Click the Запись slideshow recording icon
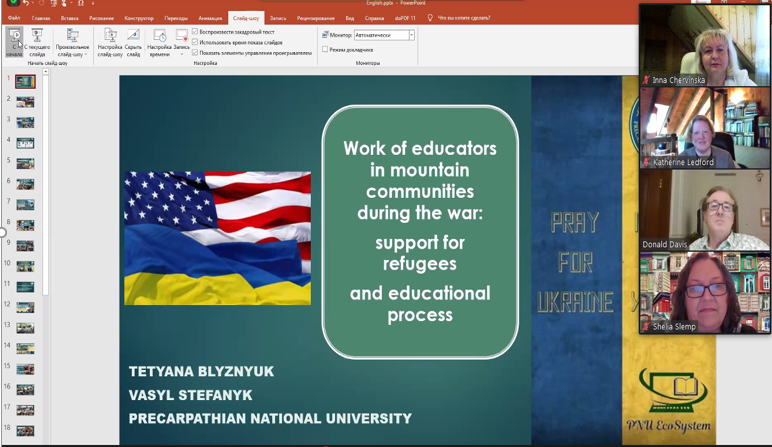This screenshot has width=772, height=447. (181, 36)
